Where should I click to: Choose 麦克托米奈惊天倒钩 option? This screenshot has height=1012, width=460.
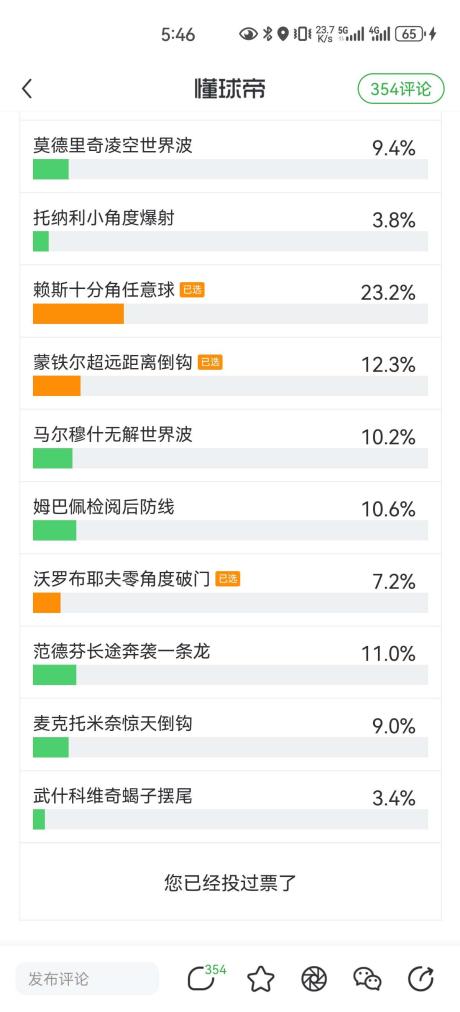[x=230, y=734]
